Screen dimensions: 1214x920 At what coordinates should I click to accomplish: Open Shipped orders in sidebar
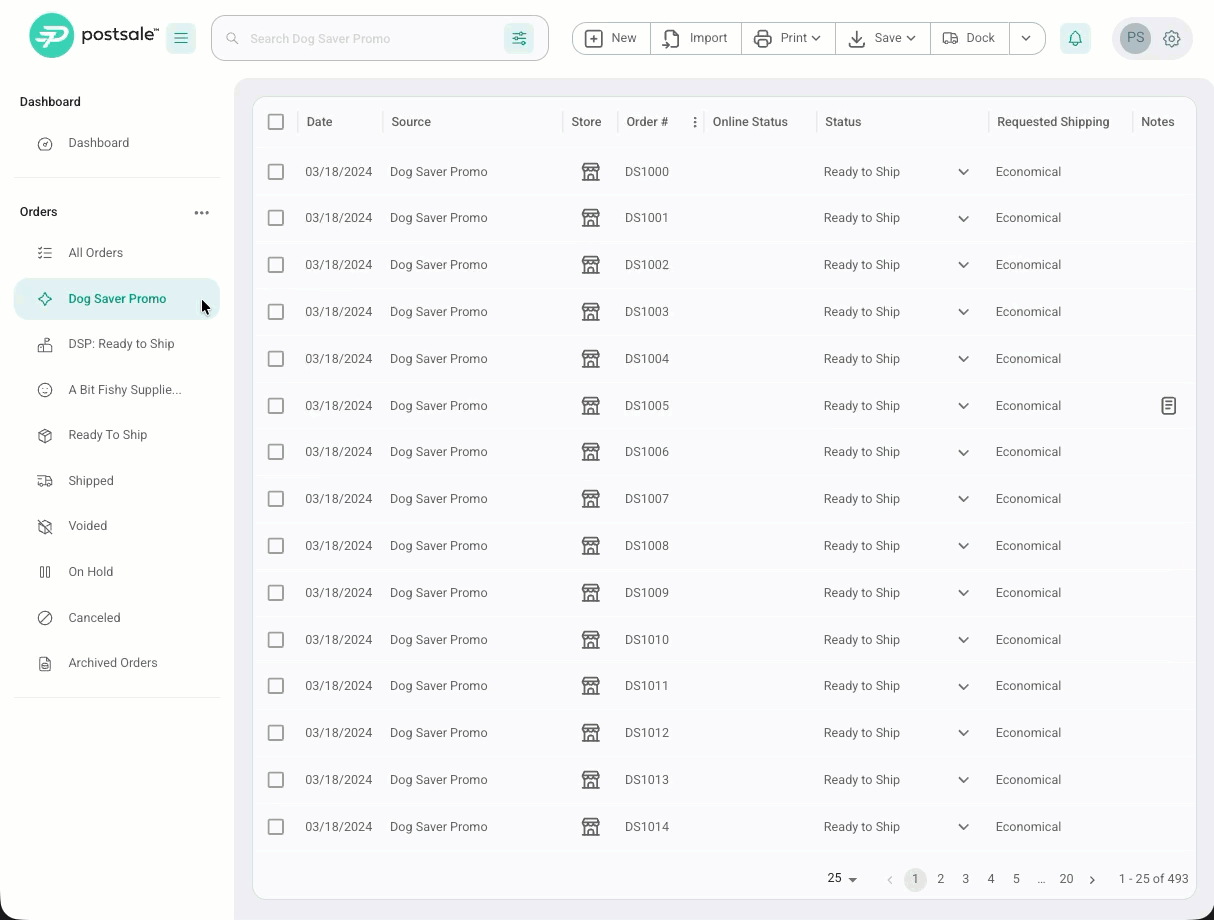(116, 481)
